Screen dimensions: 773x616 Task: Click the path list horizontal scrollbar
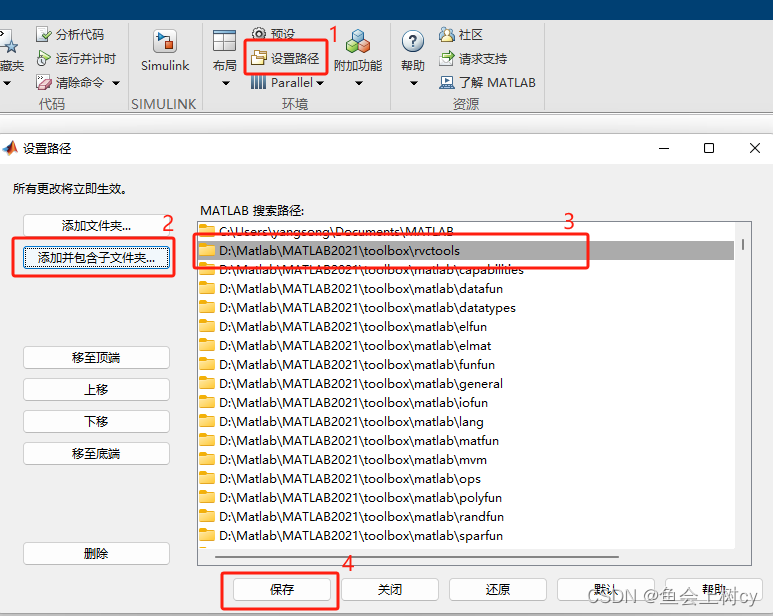coord(417,557)
